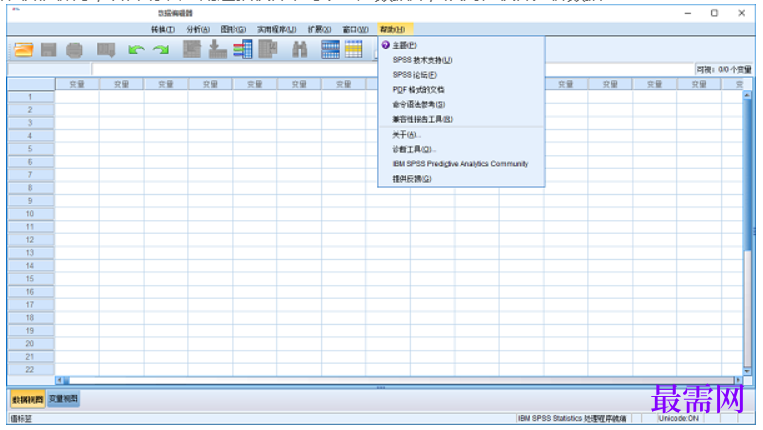This screenshot has height=430, width=763.
Task: Click the 可视: 0/0 个变量 indicator
Action: [x=724, y=70]
